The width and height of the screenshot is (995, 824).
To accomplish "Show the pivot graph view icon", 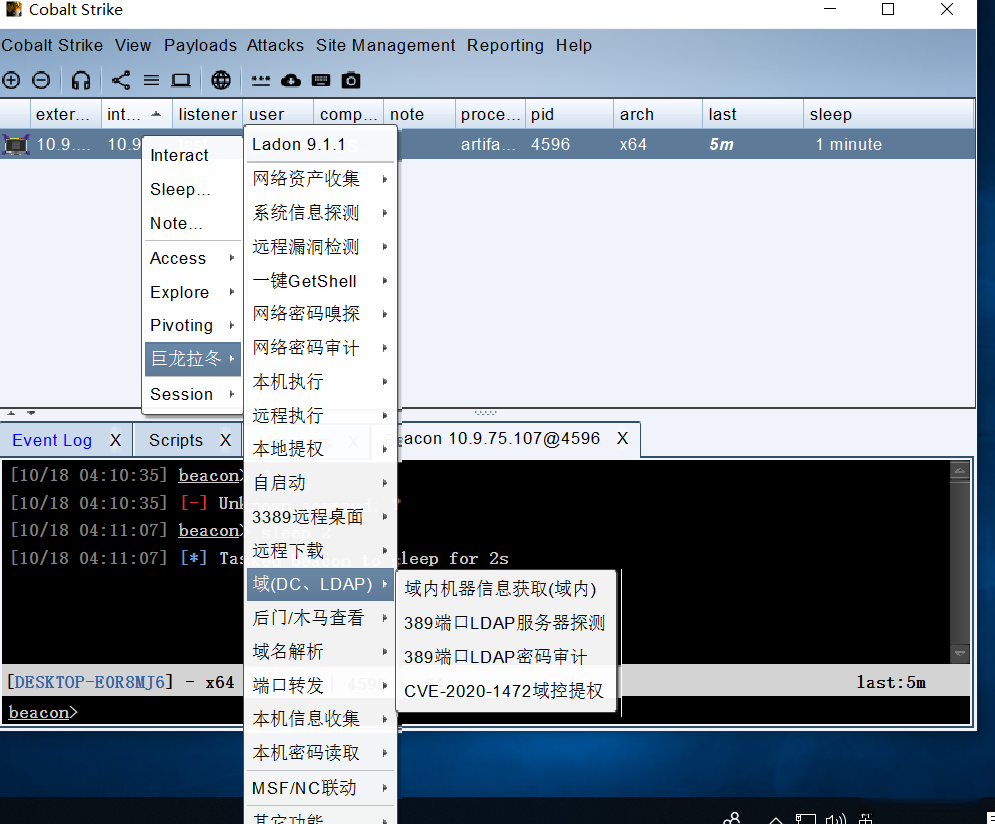I will 121,80.
